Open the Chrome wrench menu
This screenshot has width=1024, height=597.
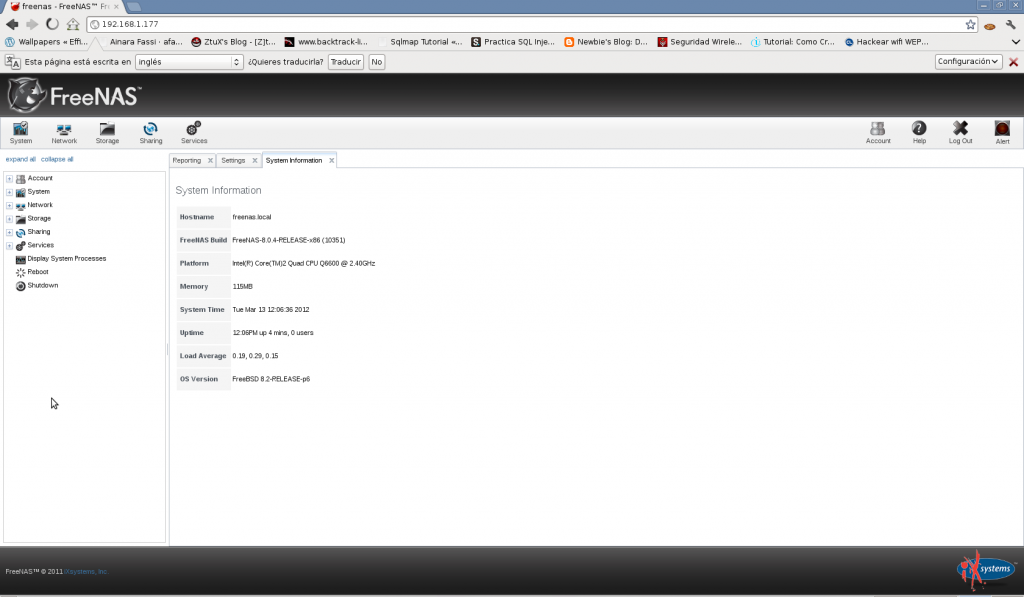tap(1011, 25)
